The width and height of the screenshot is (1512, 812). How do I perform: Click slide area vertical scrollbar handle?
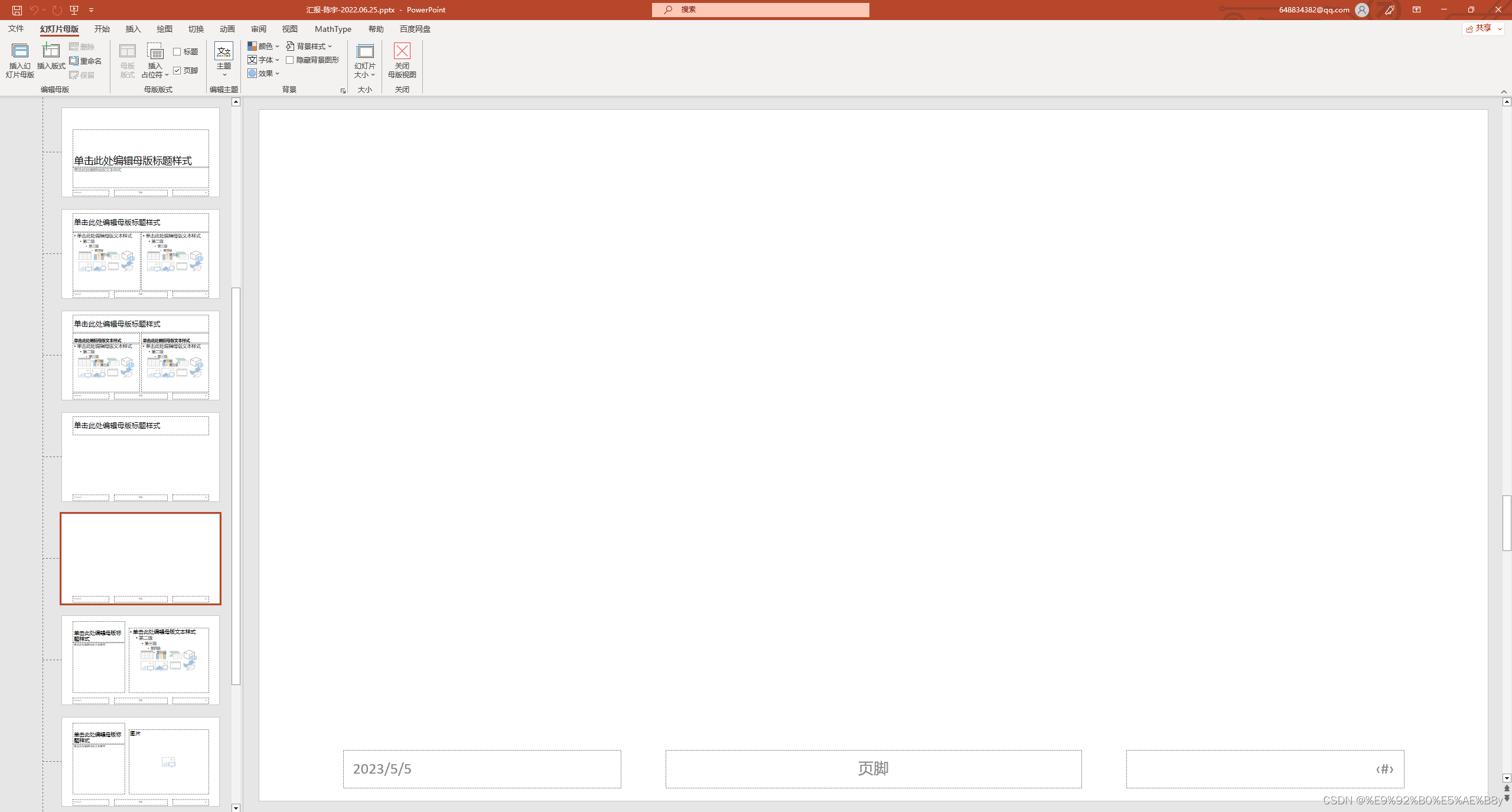click(x=1507, y=523)
